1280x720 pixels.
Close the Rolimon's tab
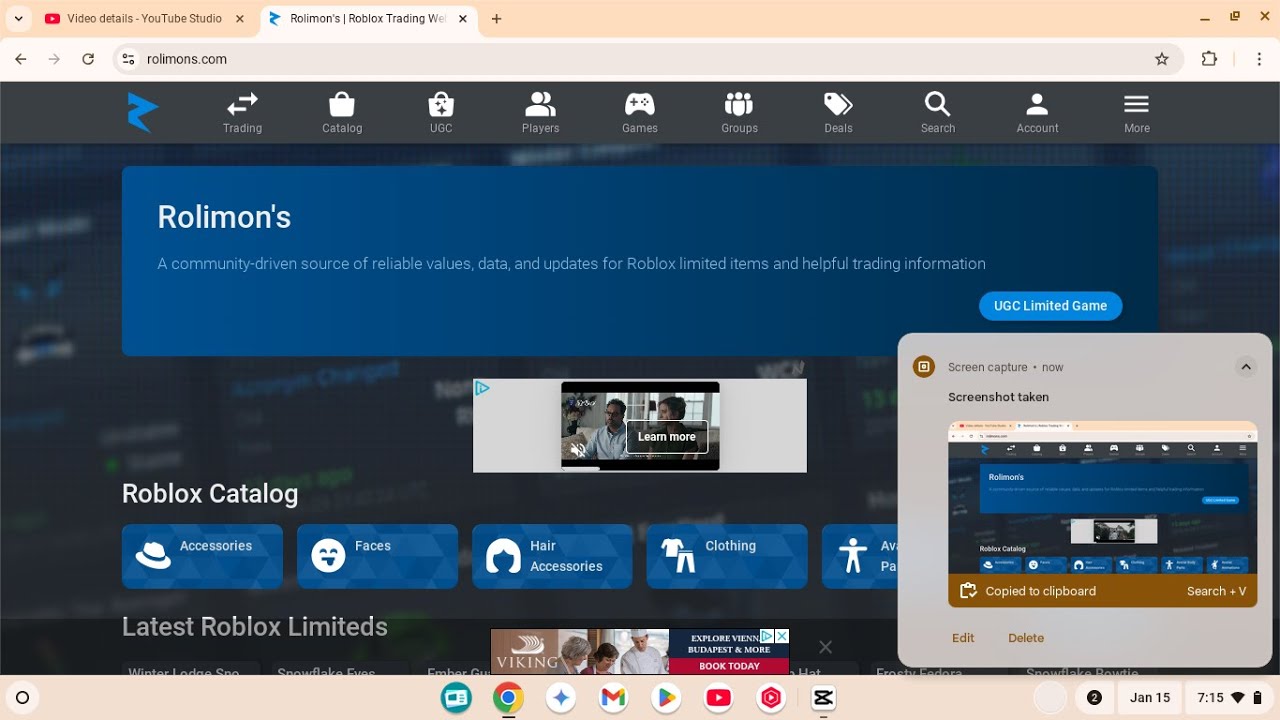pos(464,19)
